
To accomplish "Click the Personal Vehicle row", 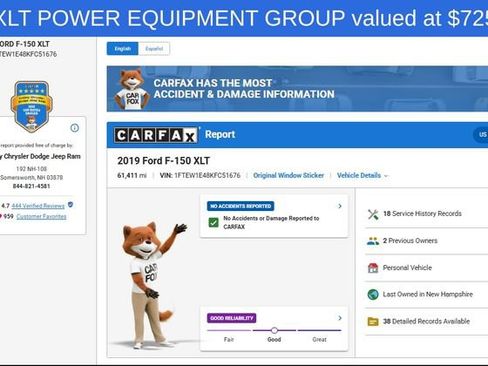I will click(427, 268).
